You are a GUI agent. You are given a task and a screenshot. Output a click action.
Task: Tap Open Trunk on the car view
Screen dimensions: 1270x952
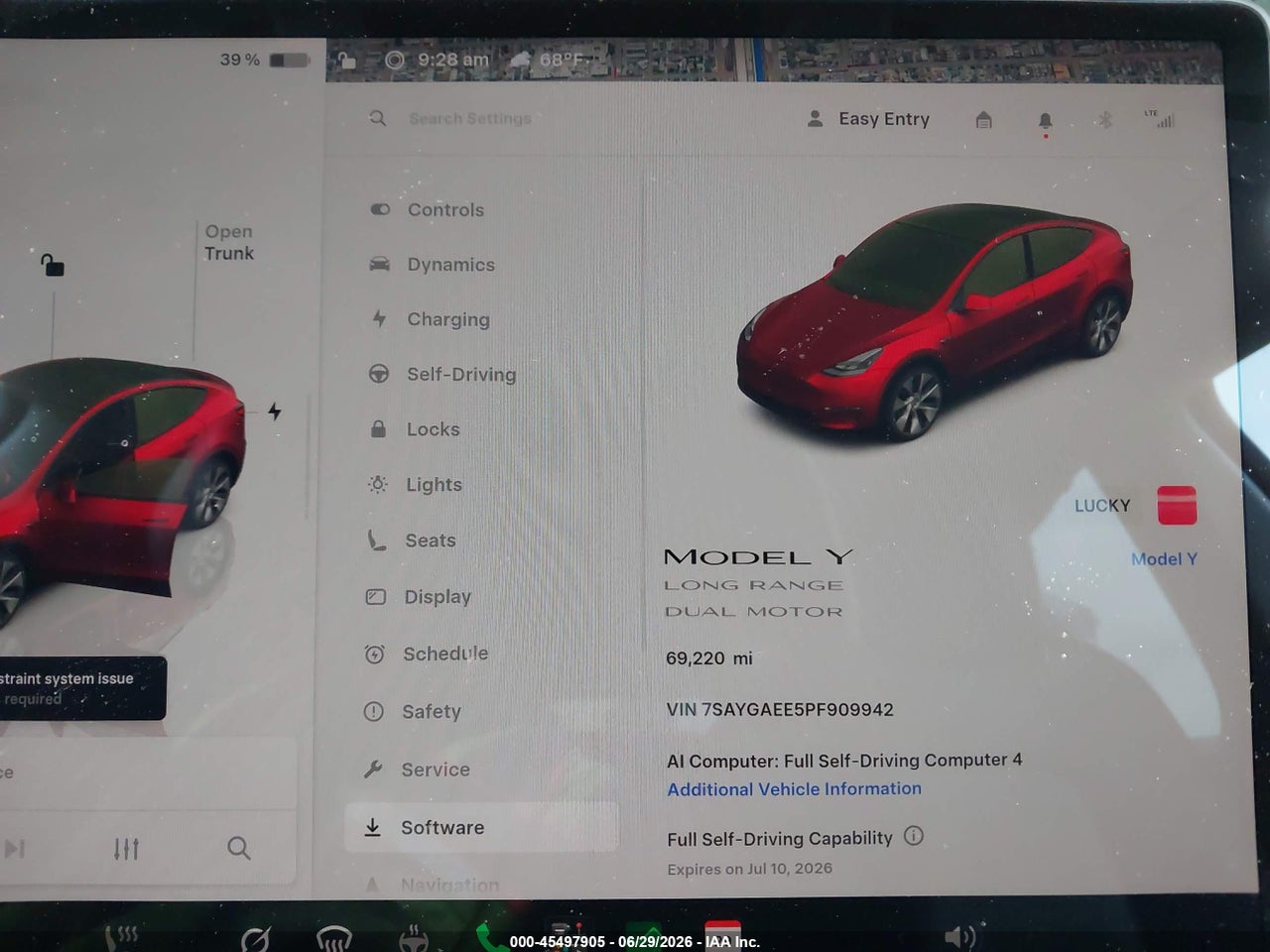click(x=229, y=242)
